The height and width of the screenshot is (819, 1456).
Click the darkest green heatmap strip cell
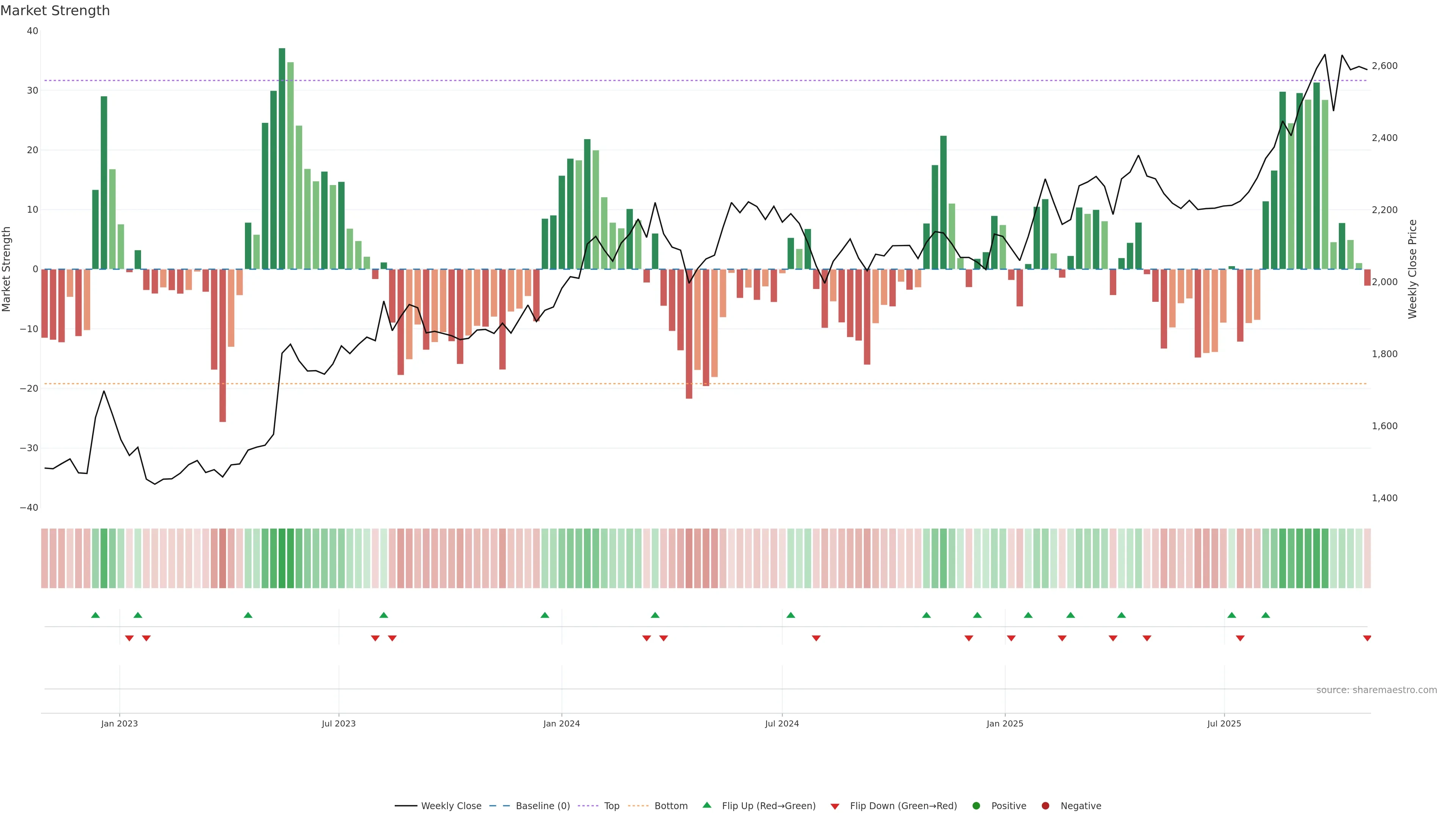[x=282, y=559]
